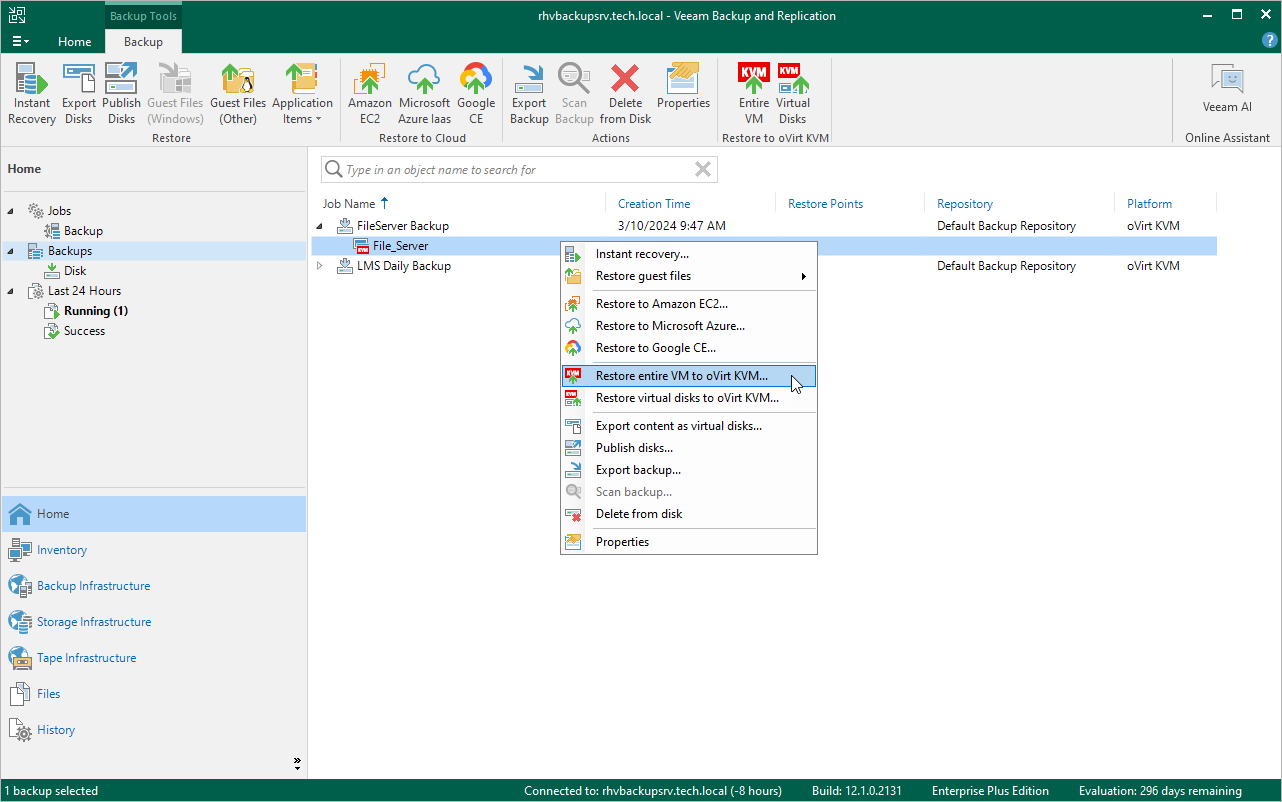Select the LMS Daily Backup row name

tap(404, 266)
